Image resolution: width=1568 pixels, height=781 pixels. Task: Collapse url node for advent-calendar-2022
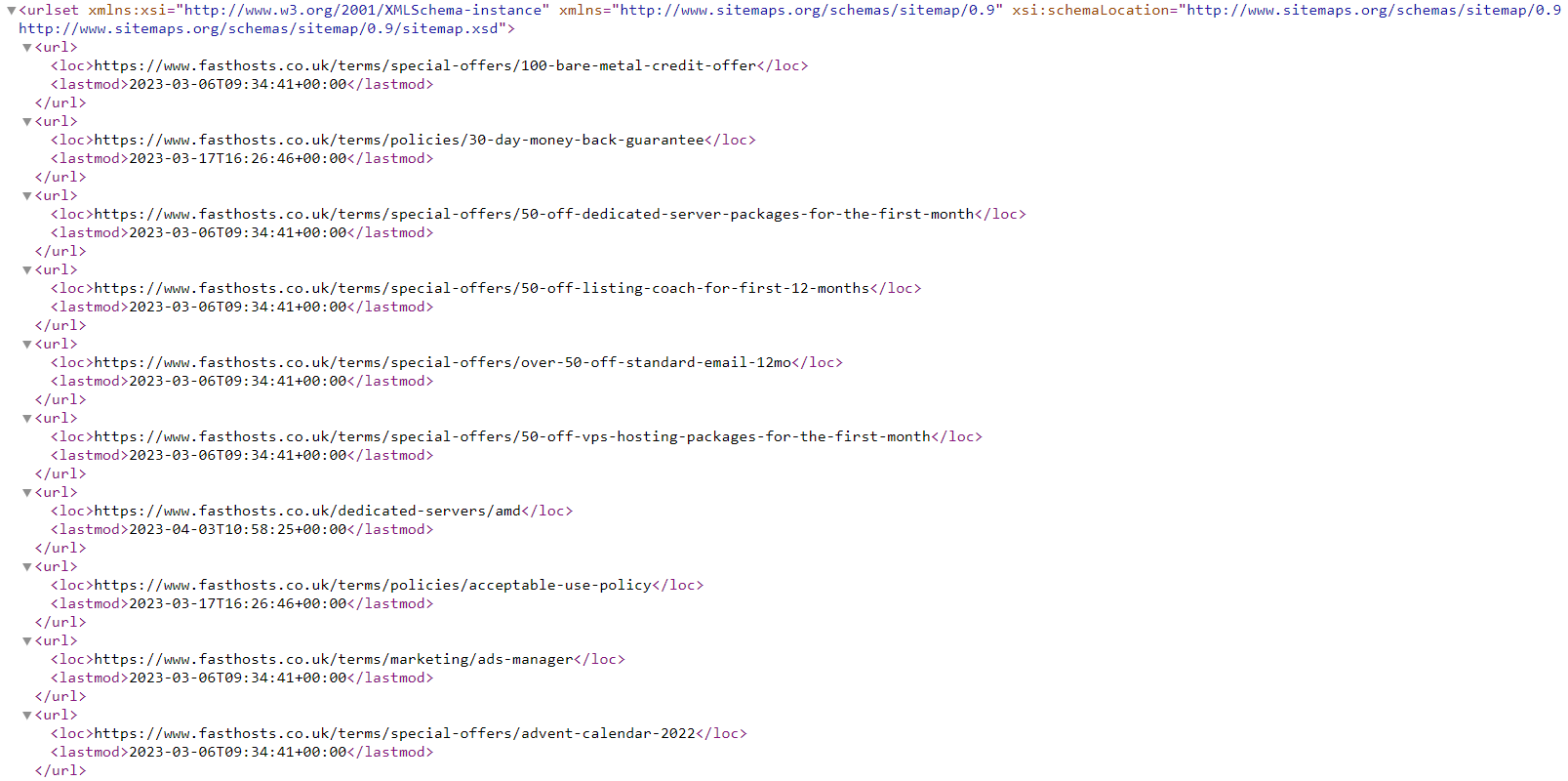point(27,716)
